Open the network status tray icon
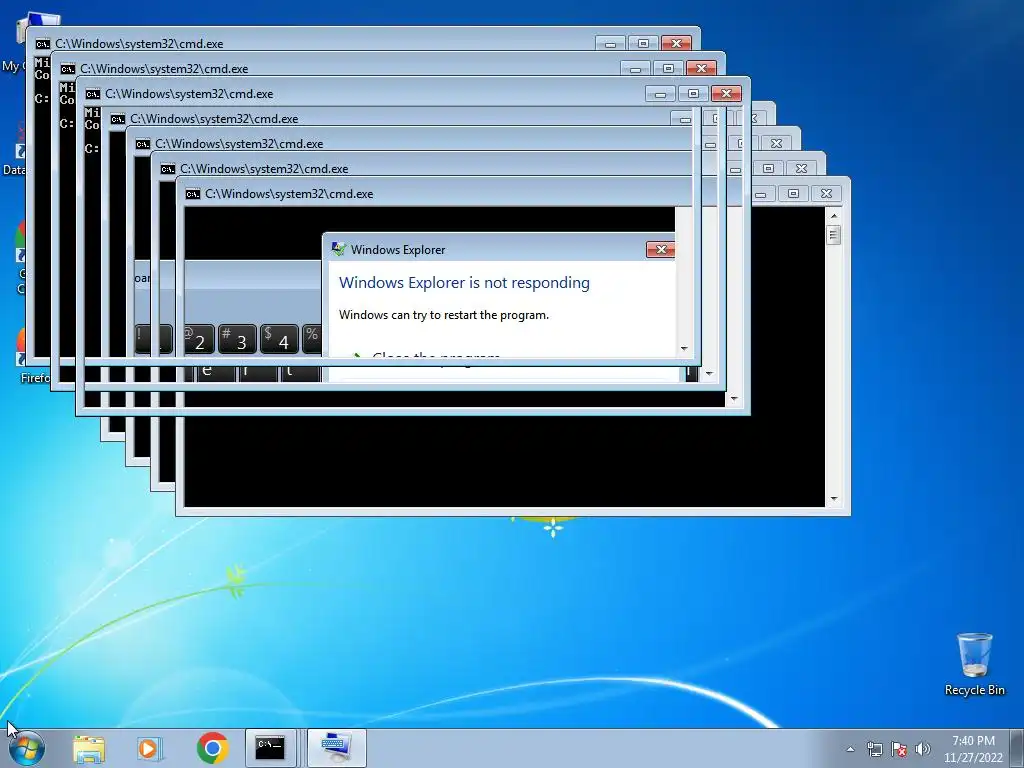Viewport: 1024px width, 768px height. 874,749
